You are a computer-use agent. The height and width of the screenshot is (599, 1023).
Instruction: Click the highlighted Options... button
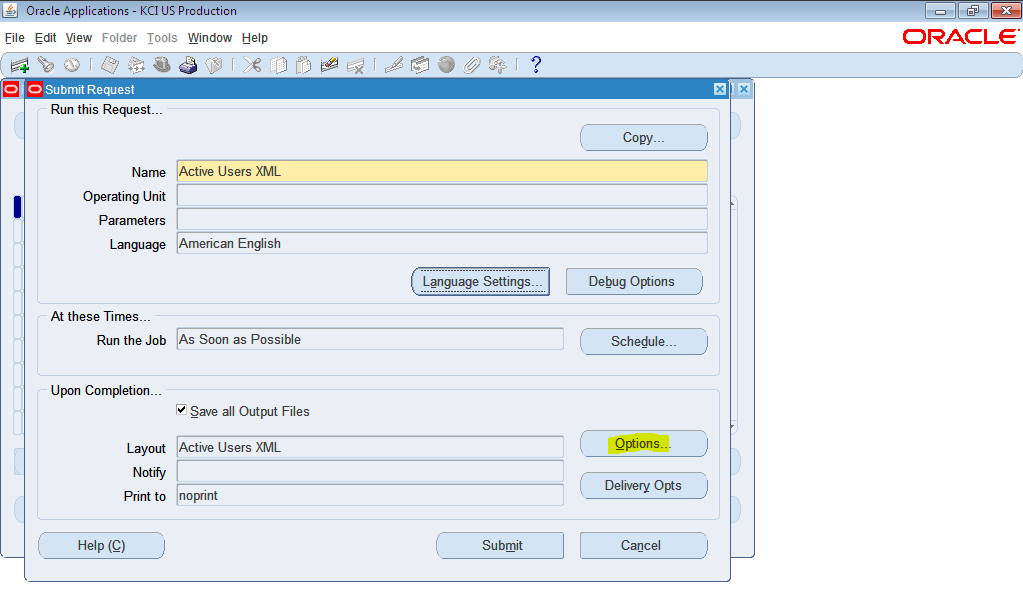tap(643, 444)
